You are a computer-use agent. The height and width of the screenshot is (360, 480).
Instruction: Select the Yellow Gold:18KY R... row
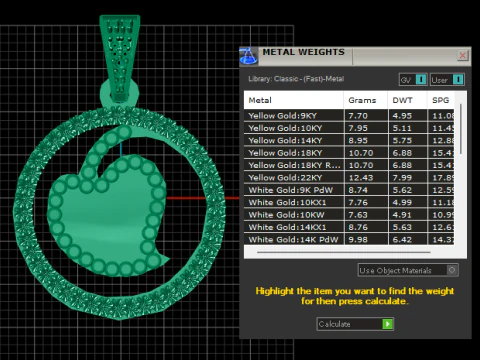click(x=349, y=165)
